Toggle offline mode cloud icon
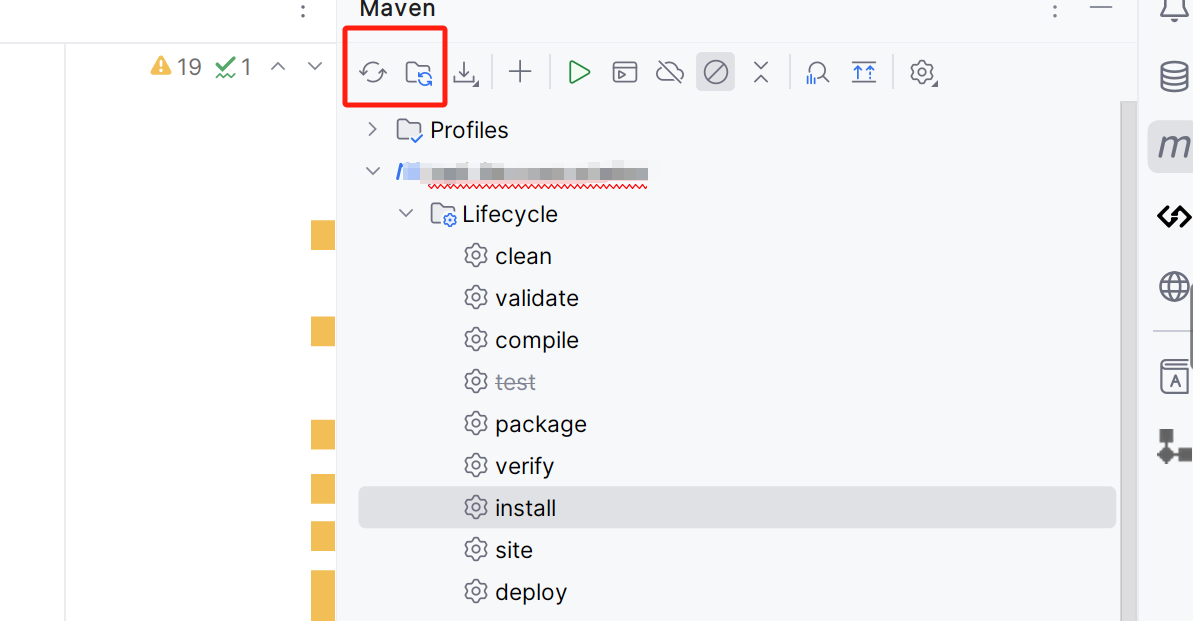 [670, 72]
